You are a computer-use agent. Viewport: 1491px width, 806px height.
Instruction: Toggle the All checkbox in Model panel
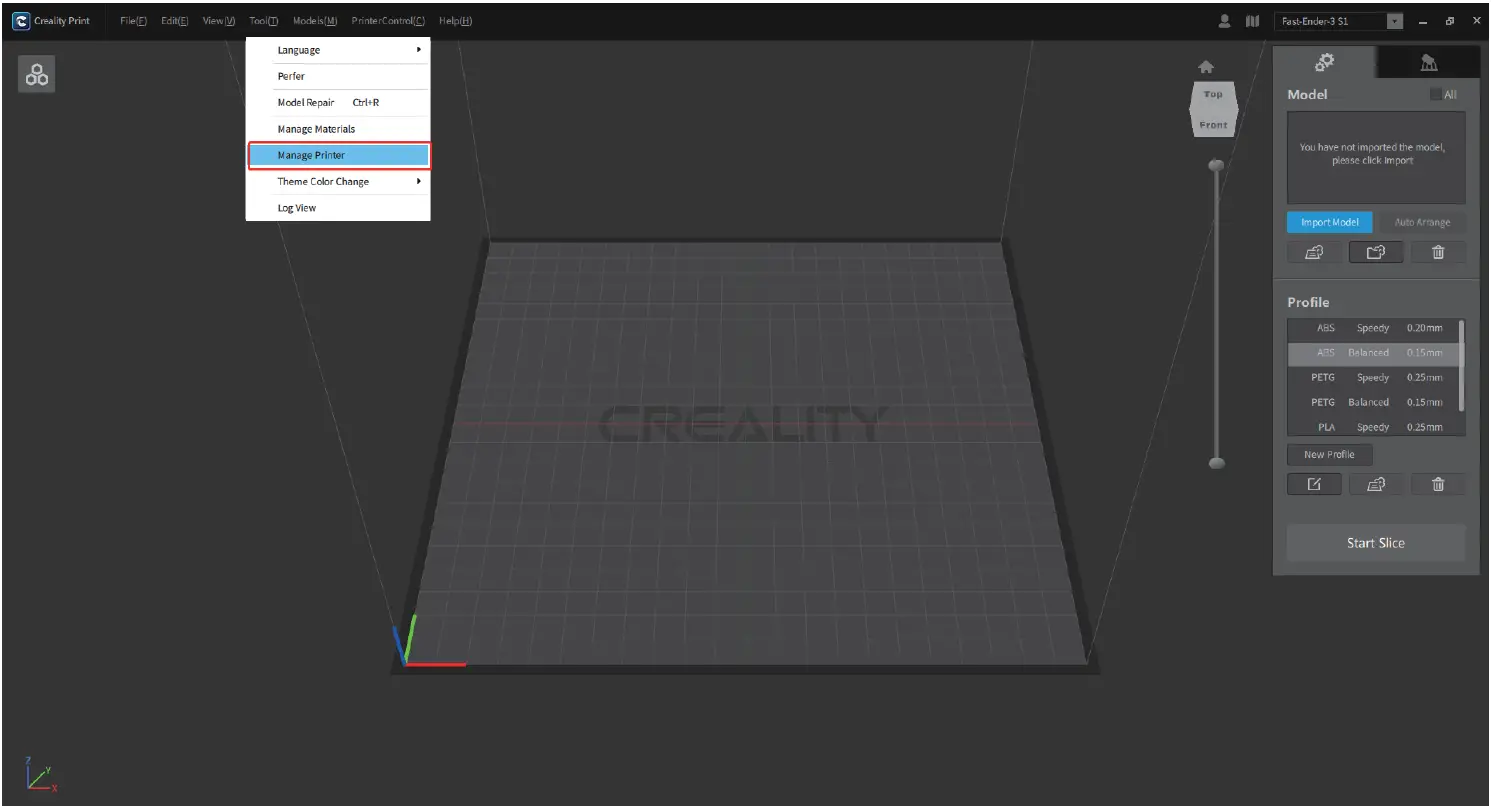(1437, 94)
